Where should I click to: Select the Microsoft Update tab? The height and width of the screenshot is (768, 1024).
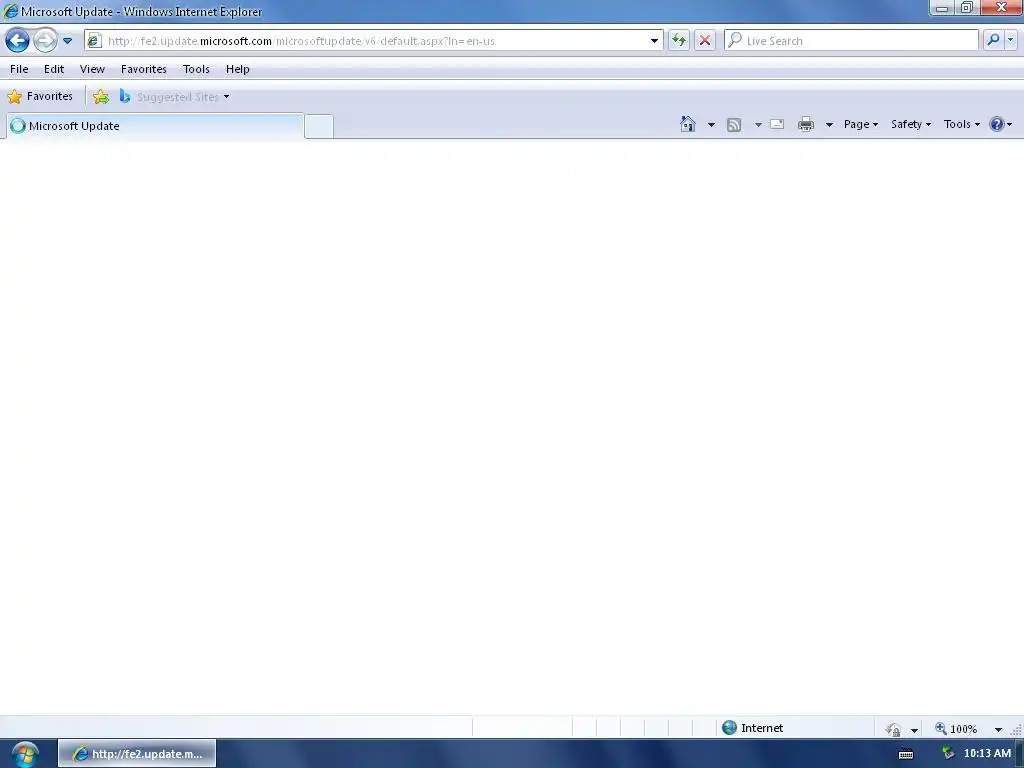tap(155, 126)
